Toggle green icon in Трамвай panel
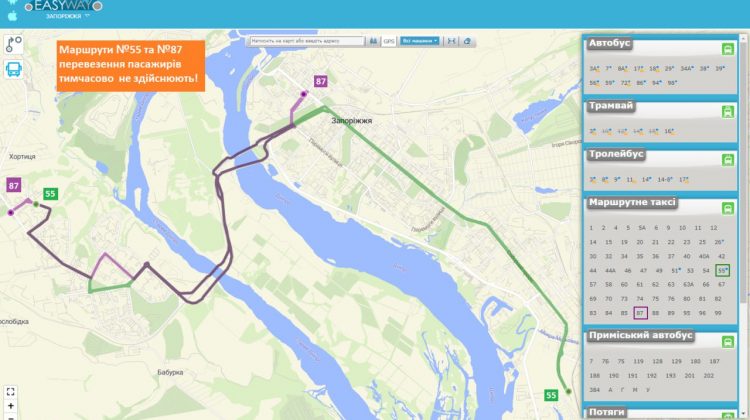This screenshot has width=750, height=420. (x=728, y=111)
